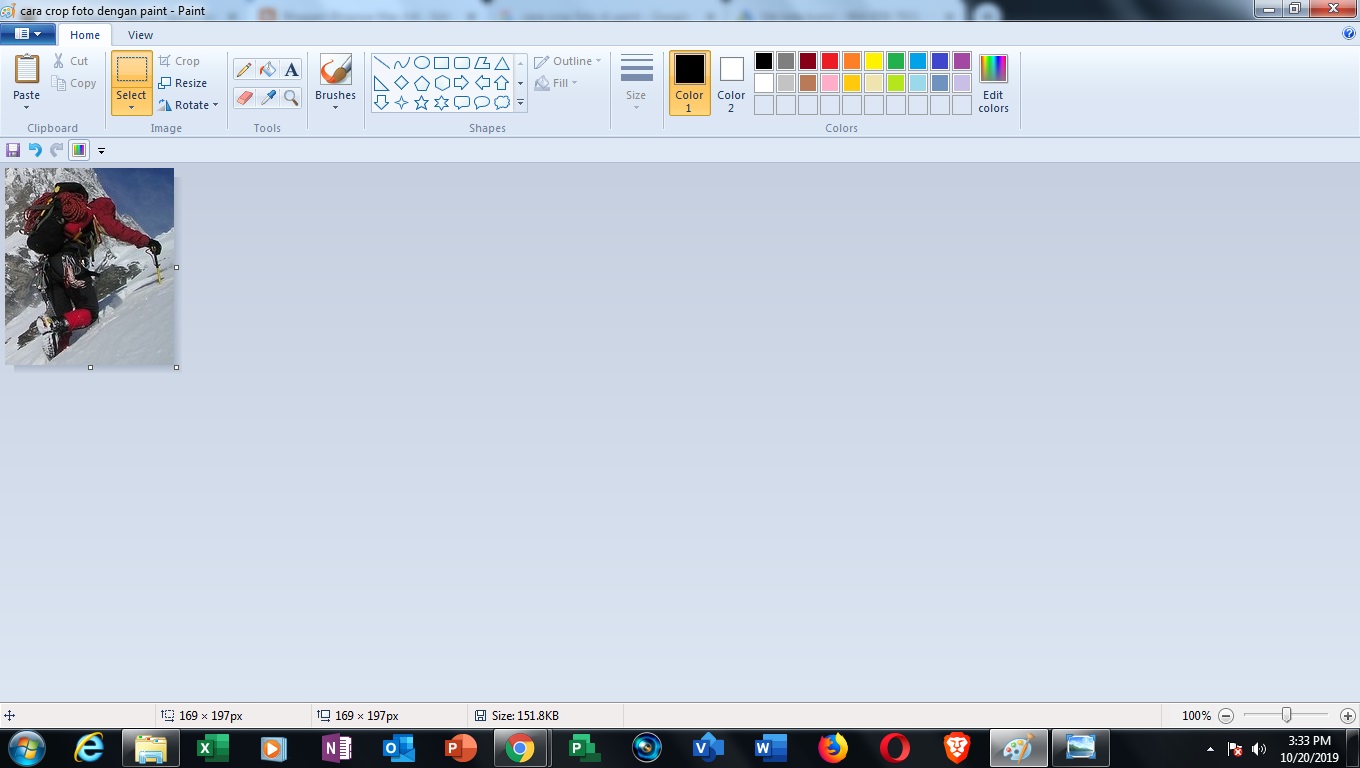Image resolution: width=1360 pixels, height=768 pixels.
Task: Select the Color picker tool
Action: (266, 98)
